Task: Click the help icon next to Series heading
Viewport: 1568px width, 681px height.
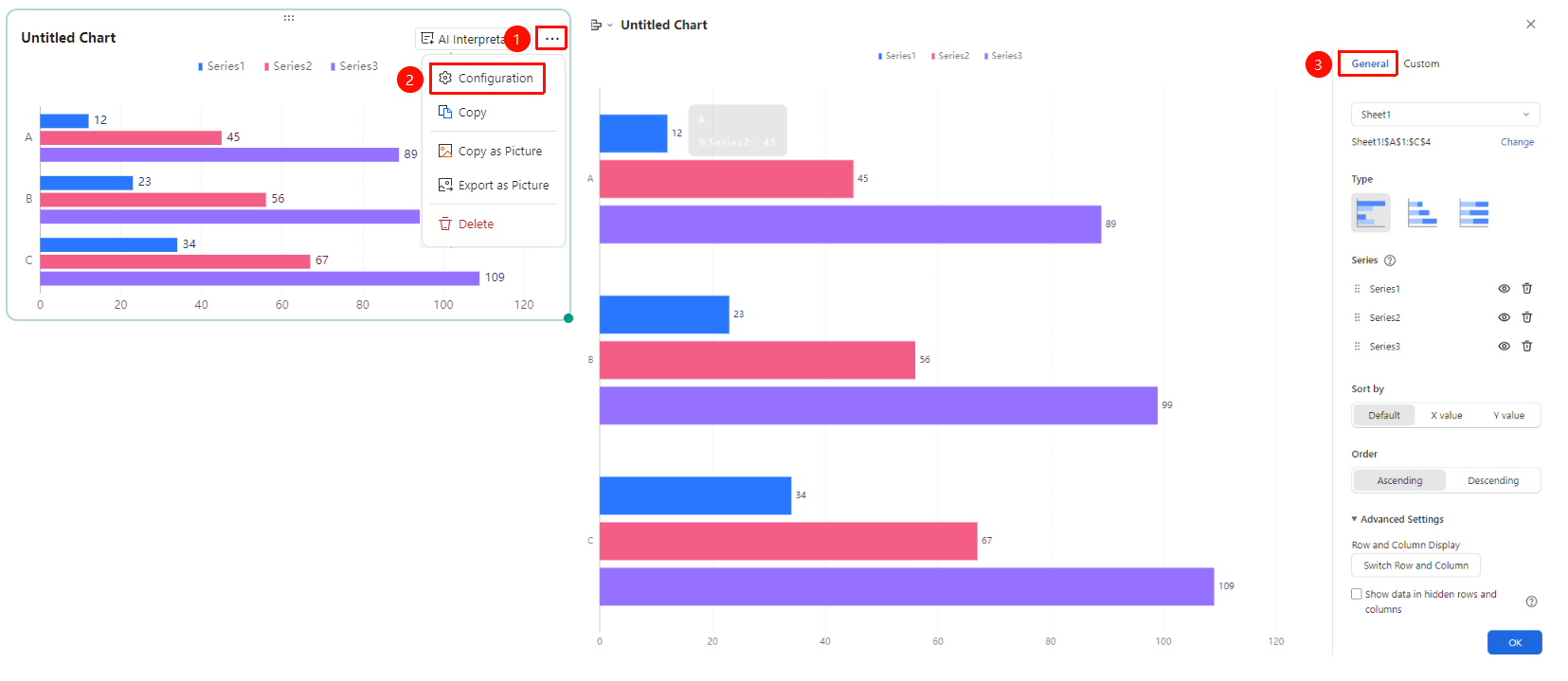Action: pos(1390,260)
